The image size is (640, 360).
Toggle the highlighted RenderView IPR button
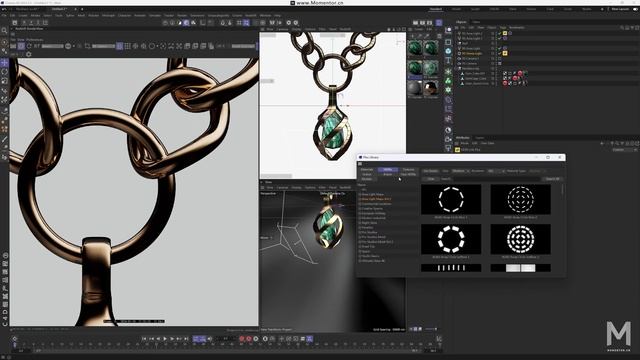[21, 46]
